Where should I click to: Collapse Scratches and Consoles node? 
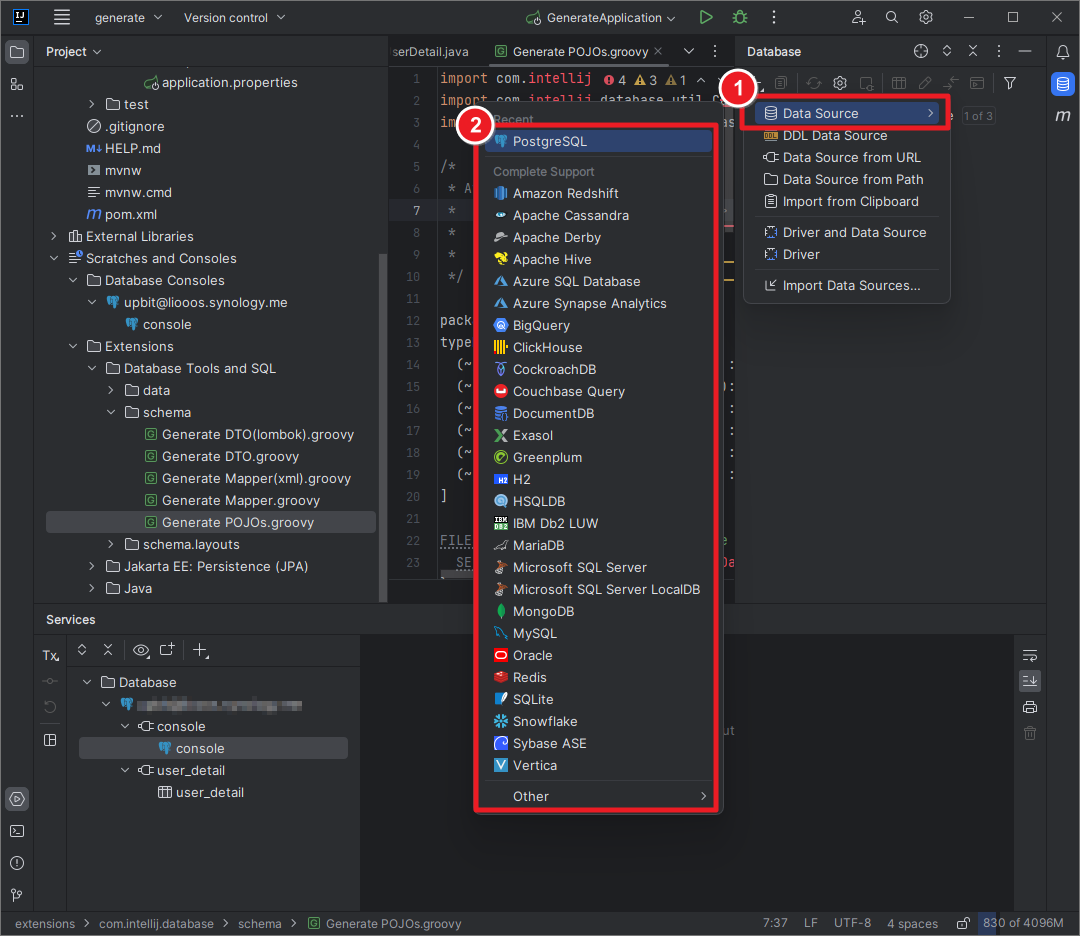(54, 258)
